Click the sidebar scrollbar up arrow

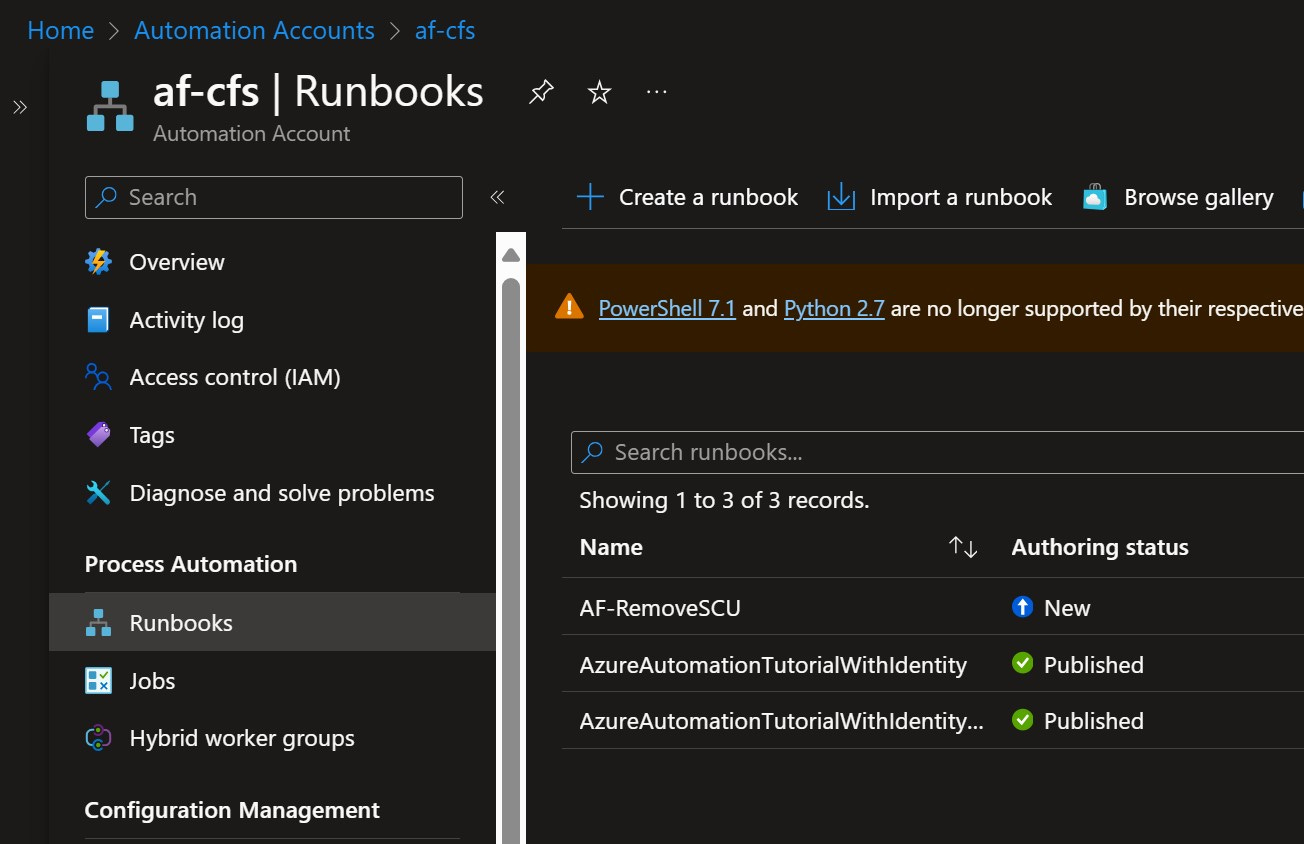(511, 256)
